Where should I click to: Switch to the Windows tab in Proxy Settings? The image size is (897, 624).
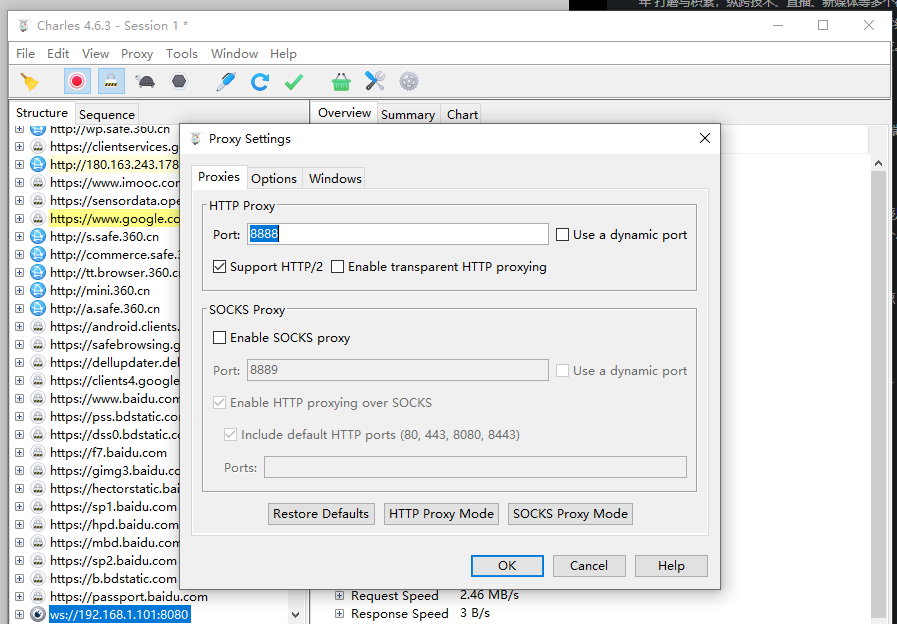pyautogui.click(x=335, y=178)
